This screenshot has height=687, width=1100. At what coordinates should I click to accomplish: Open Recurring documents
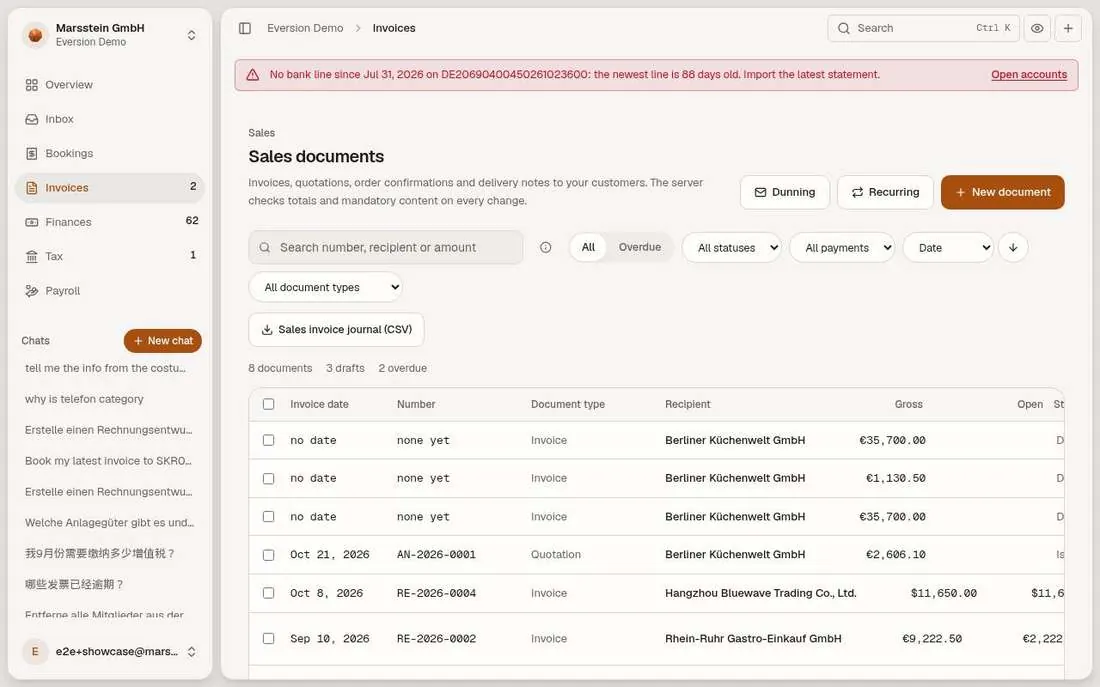point(885,192)
